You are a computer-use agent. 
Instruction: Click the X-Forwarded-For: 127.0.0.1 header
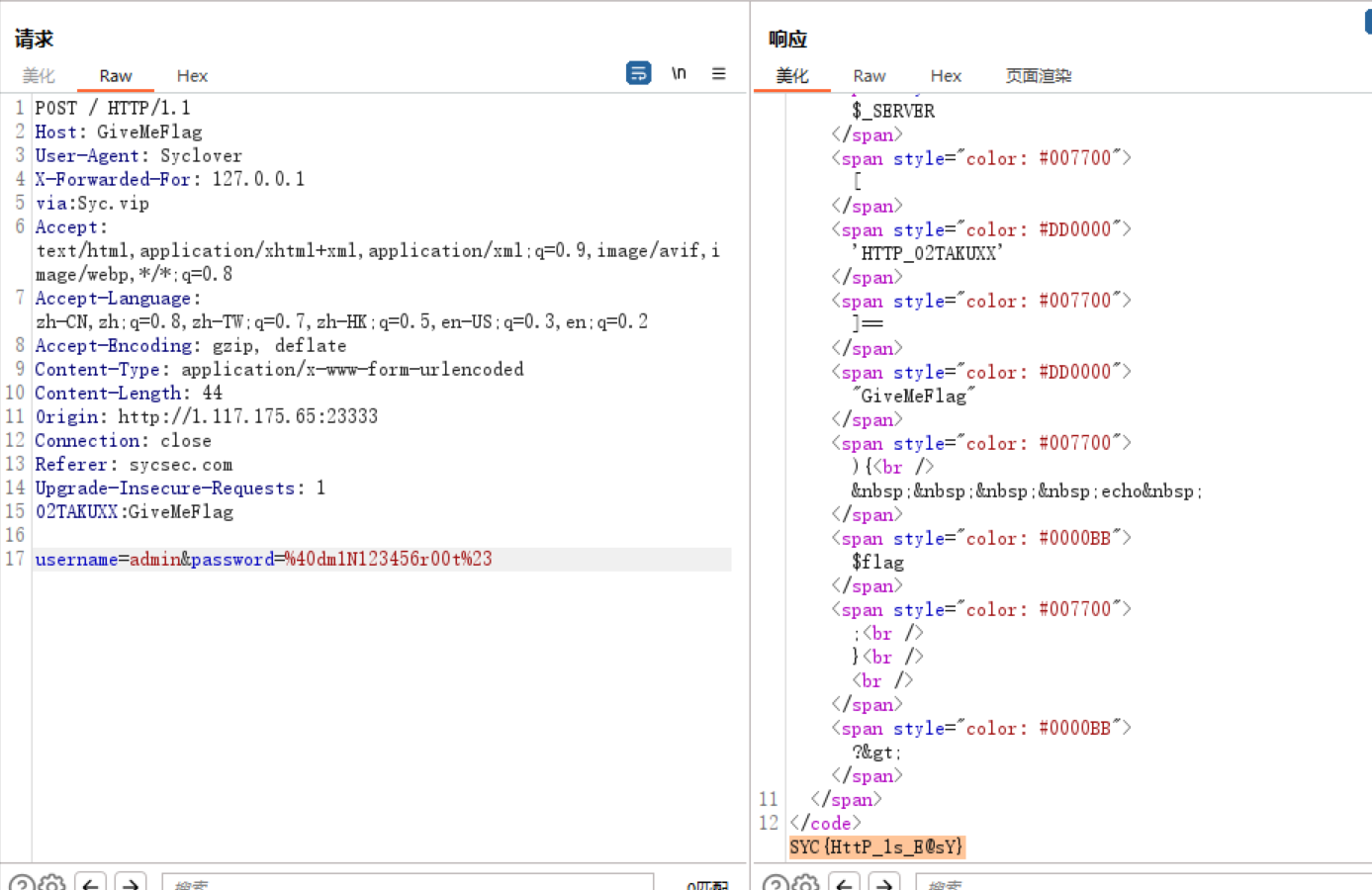tap(170, 179)
